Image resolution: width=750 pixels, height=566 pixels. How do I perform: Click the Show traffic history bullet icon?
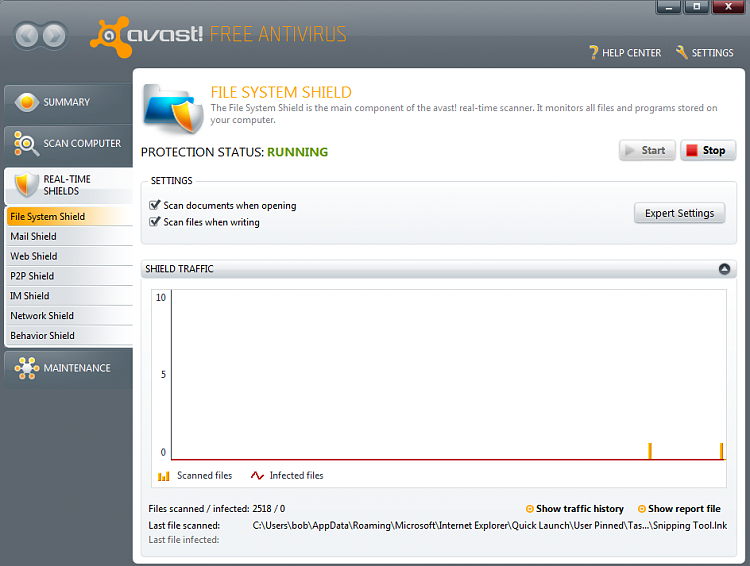coord(529,509)
